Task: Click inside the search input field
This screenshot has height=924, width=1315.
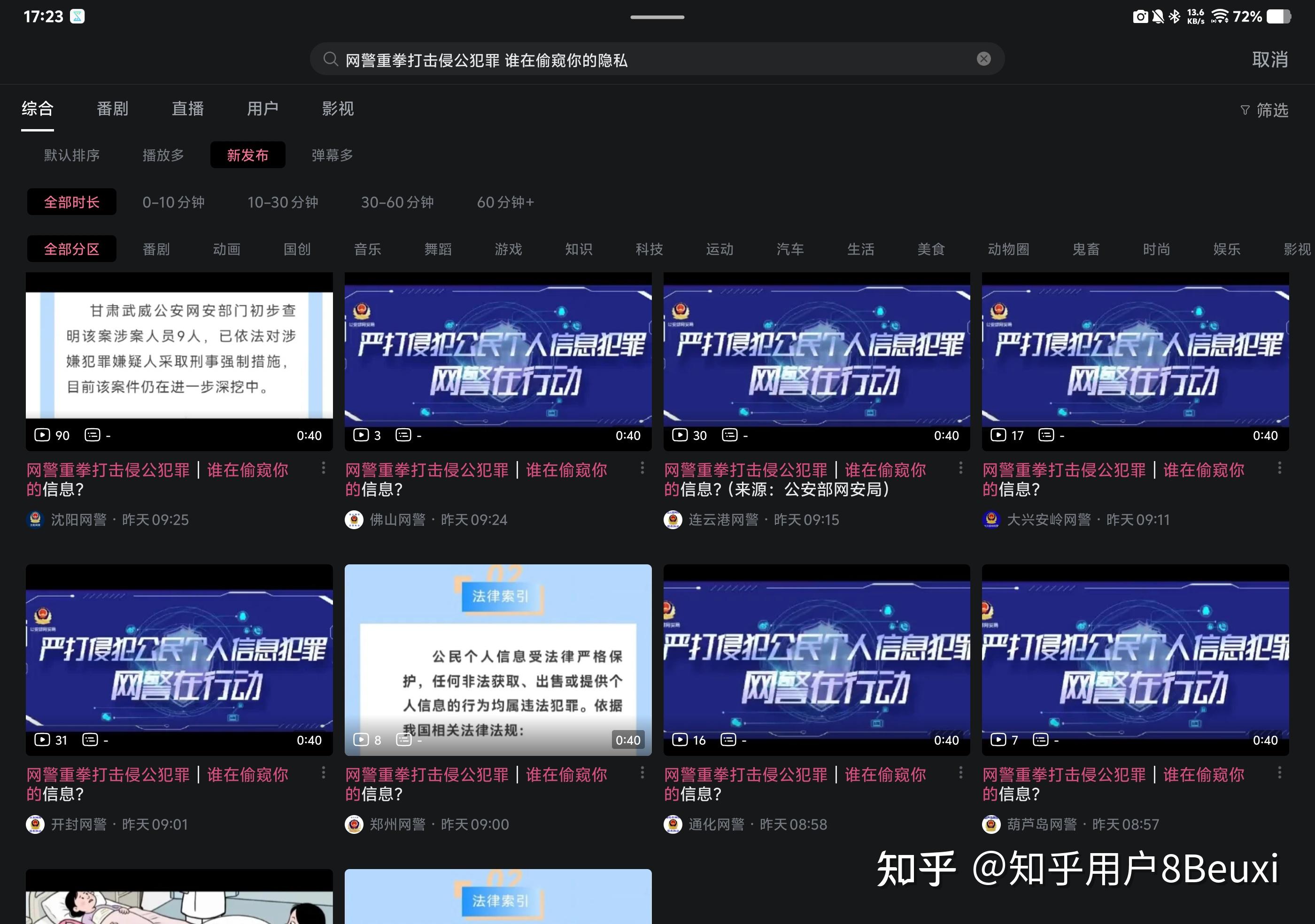Action: (657, 59)
